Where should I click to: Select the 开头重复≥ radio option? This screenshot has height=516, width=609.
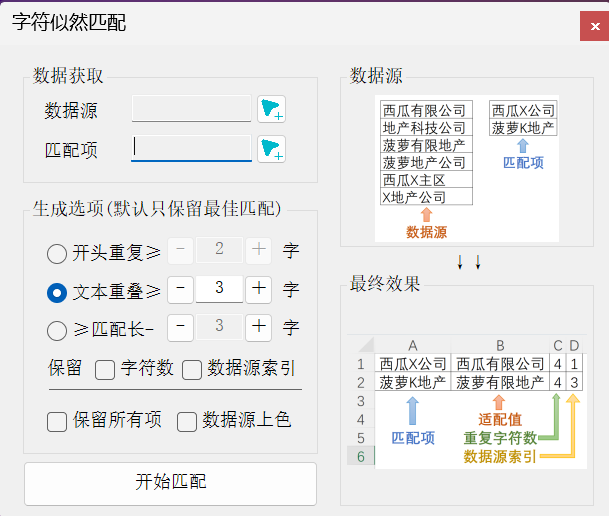(58, 251)
